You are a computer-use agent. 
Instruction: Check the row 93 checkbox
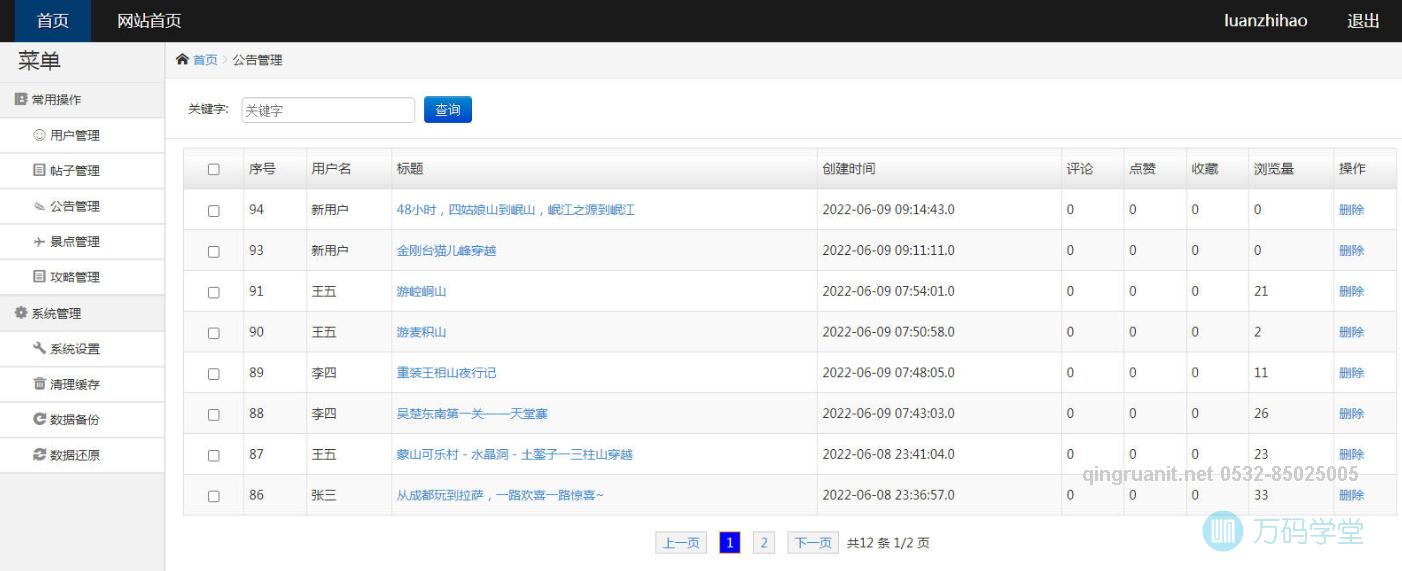point(213,251)
